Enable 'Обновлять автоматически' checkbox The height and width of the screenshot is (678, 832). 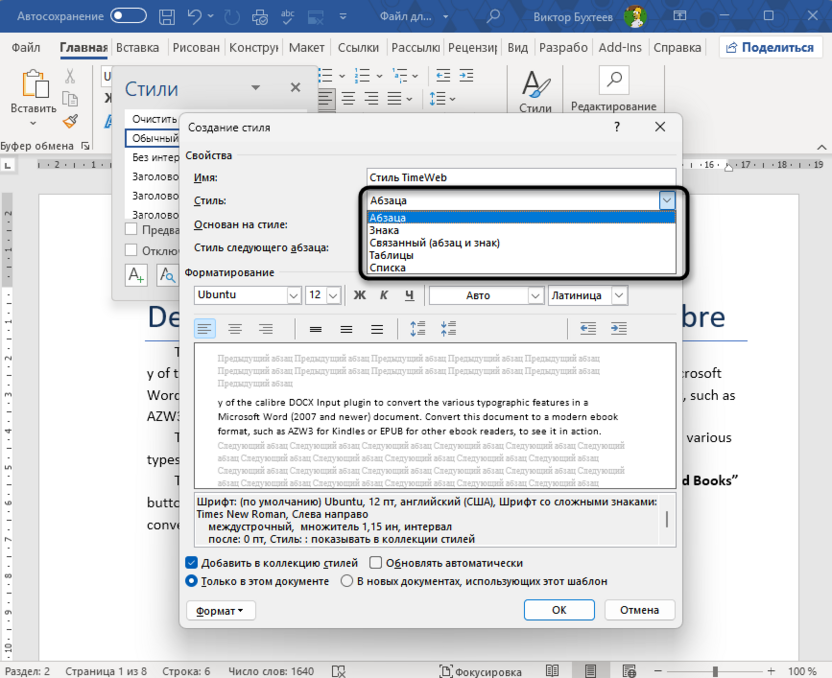(x=374, y=562)
